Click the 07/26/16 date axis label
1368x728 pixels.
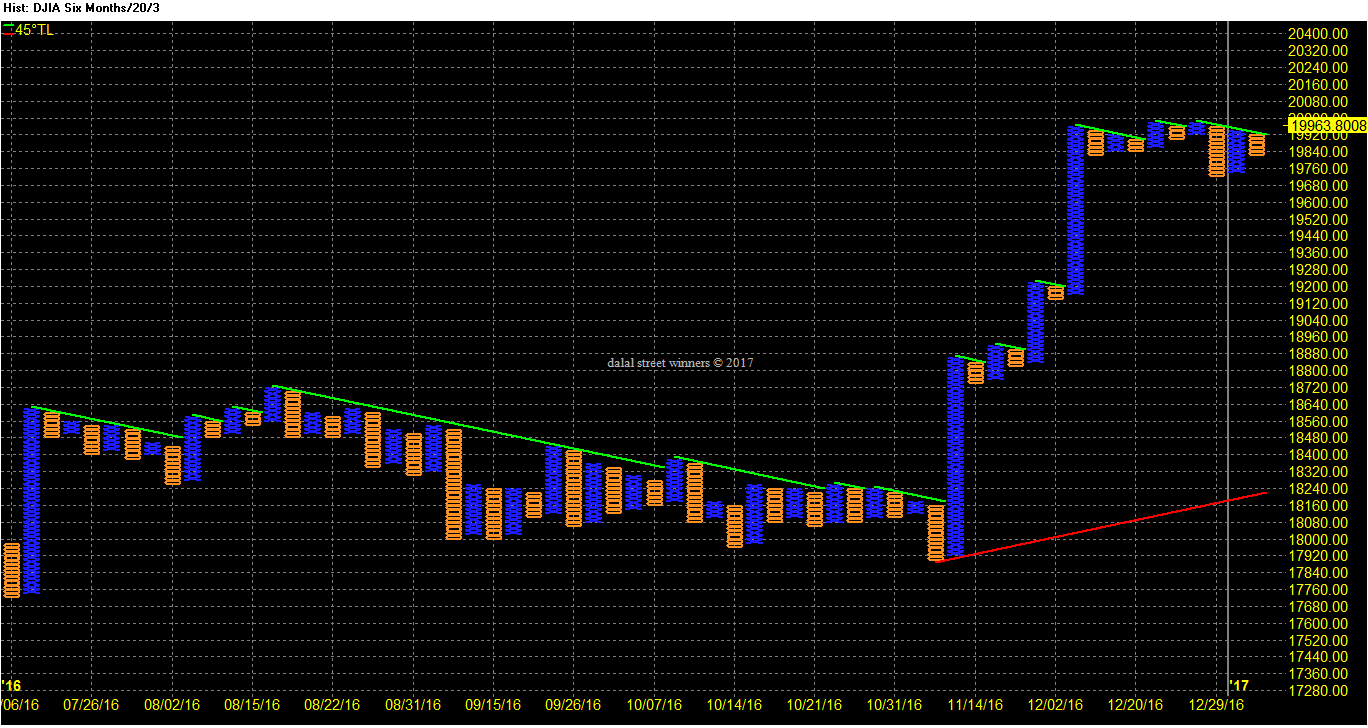click(x=93, y=704)
